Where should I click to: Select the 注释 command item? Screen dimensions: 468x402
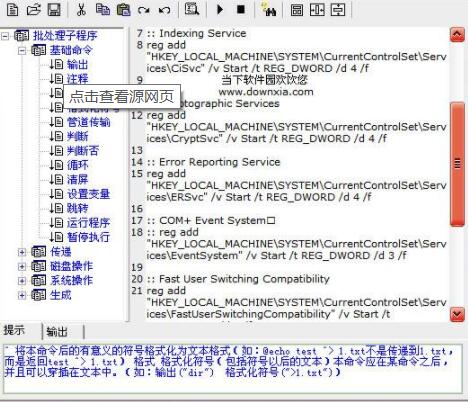point(78,79)
